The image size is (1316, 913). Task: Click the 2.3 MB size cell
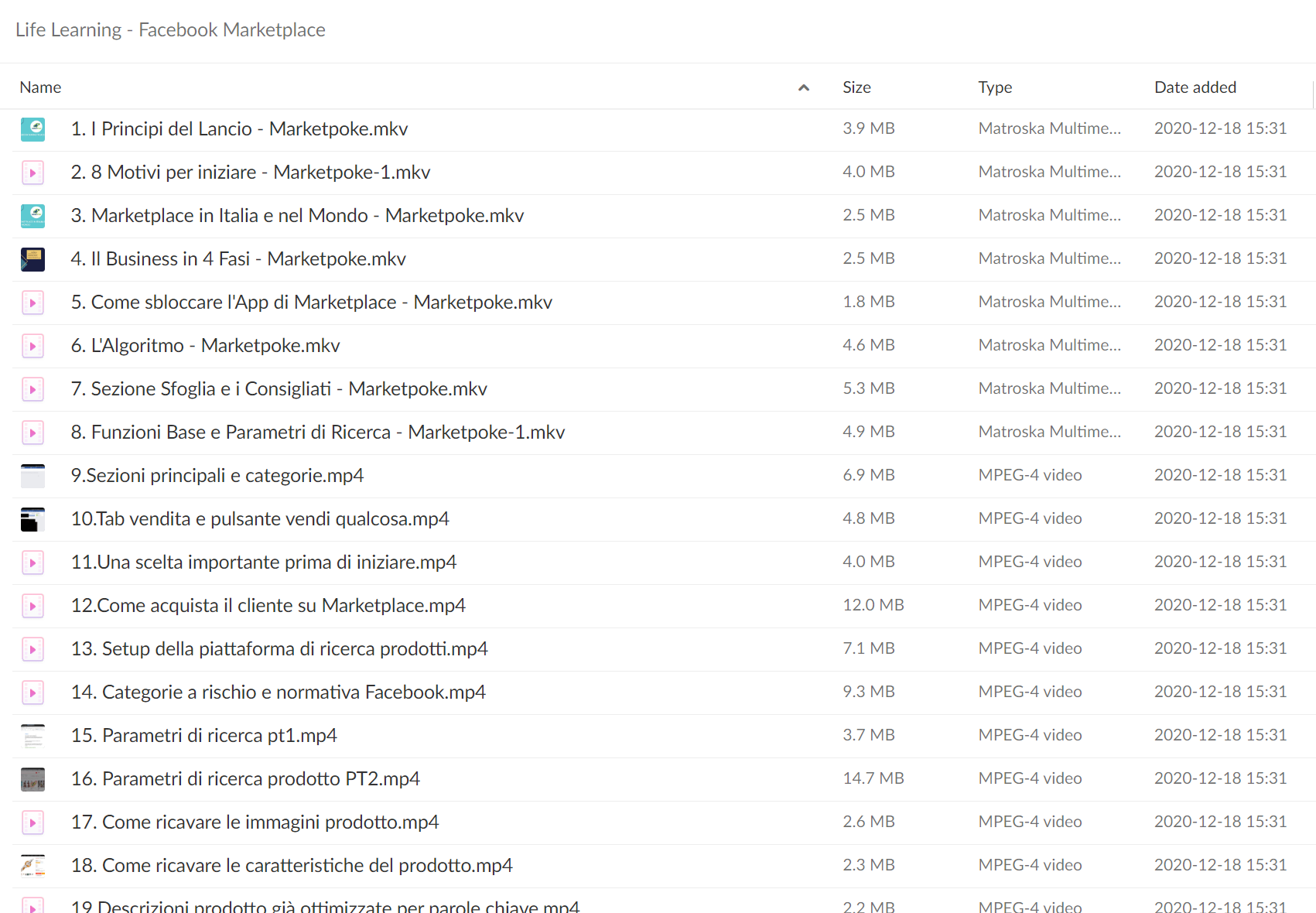(868, 865)
